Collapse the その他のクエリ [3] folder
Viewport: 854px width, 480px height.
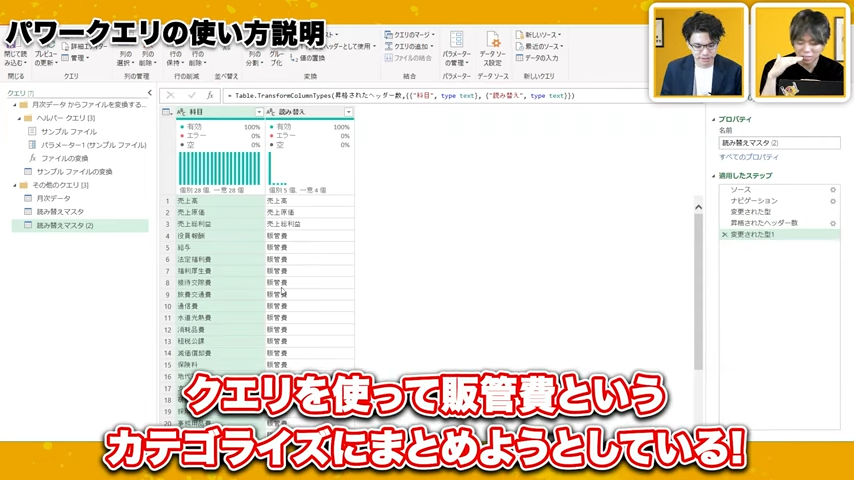tap(15, 185)
